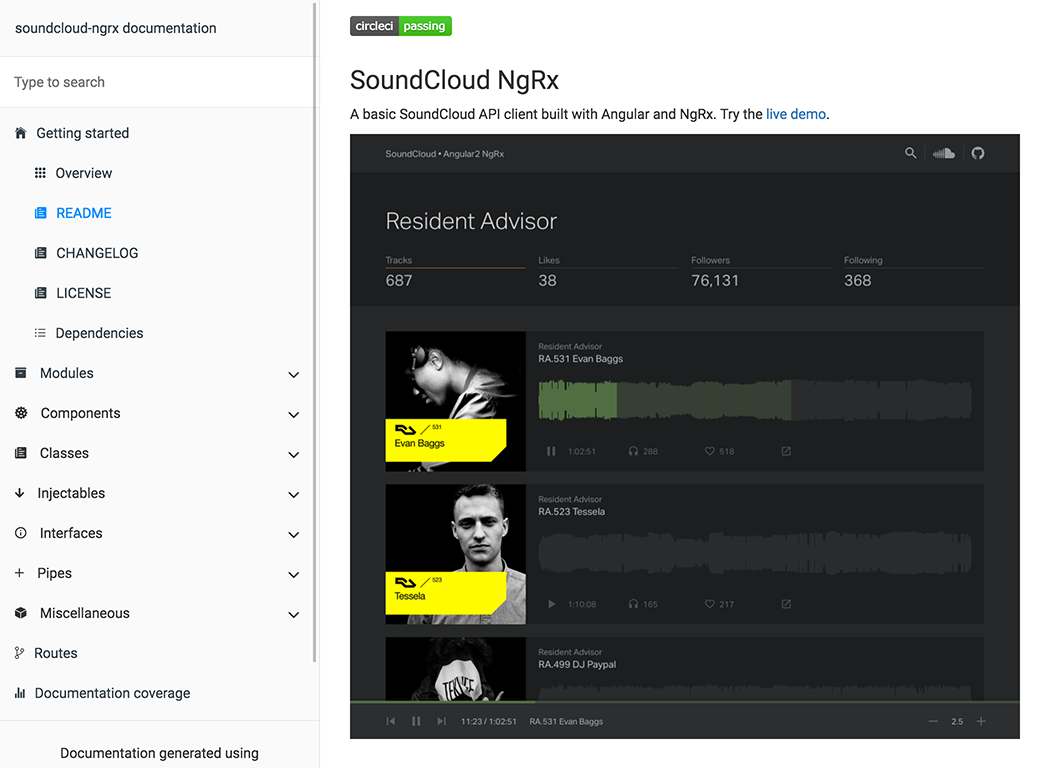Click the heart likes icon on RA.523 Tessela
Viewport: 1050px width, 768px height.
pyautogui.click(x=708, y=604)
